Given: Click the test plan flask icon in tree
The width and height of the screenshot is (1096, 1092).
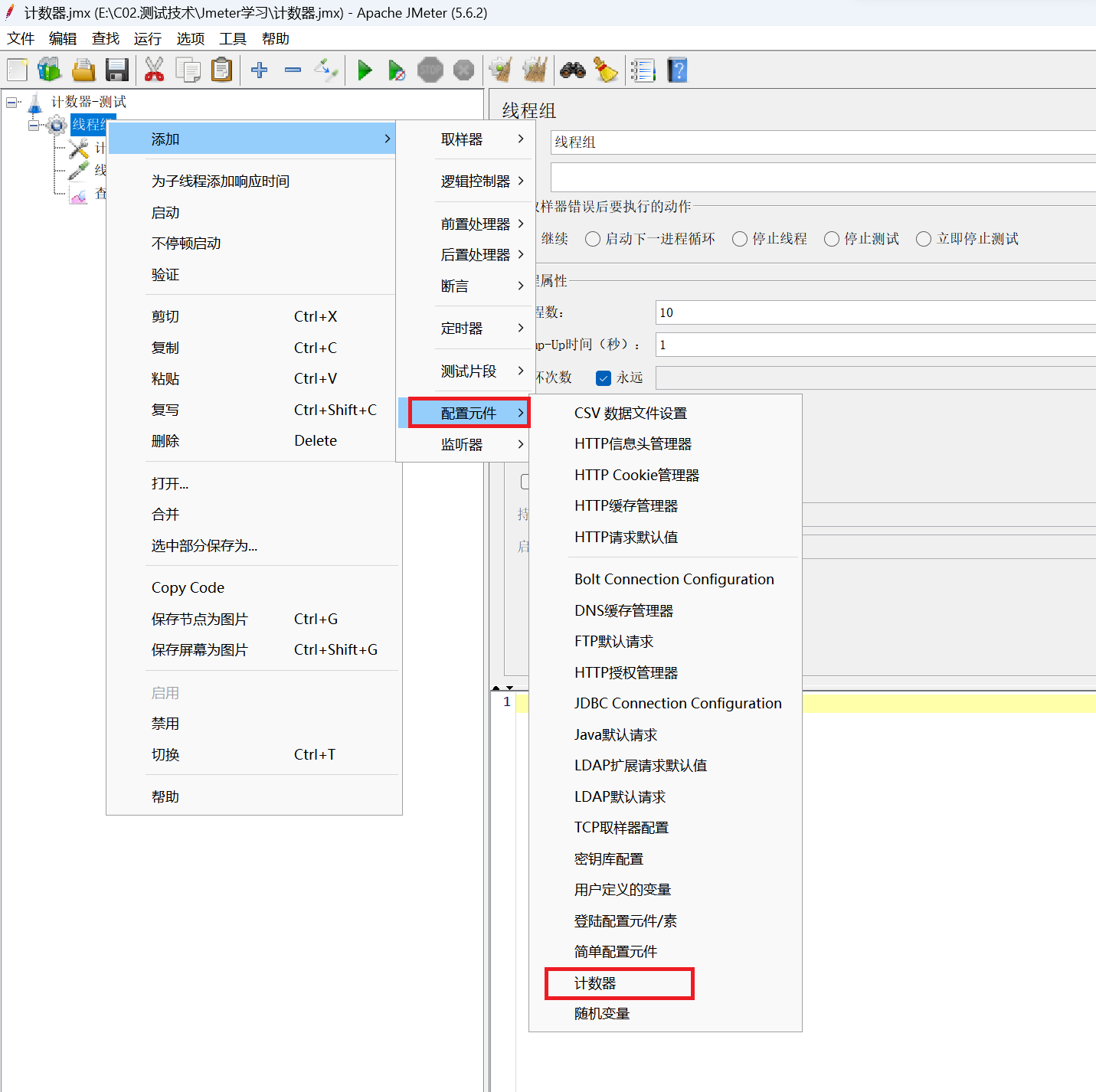Looking at the screenshot, I should coord(35,102).
